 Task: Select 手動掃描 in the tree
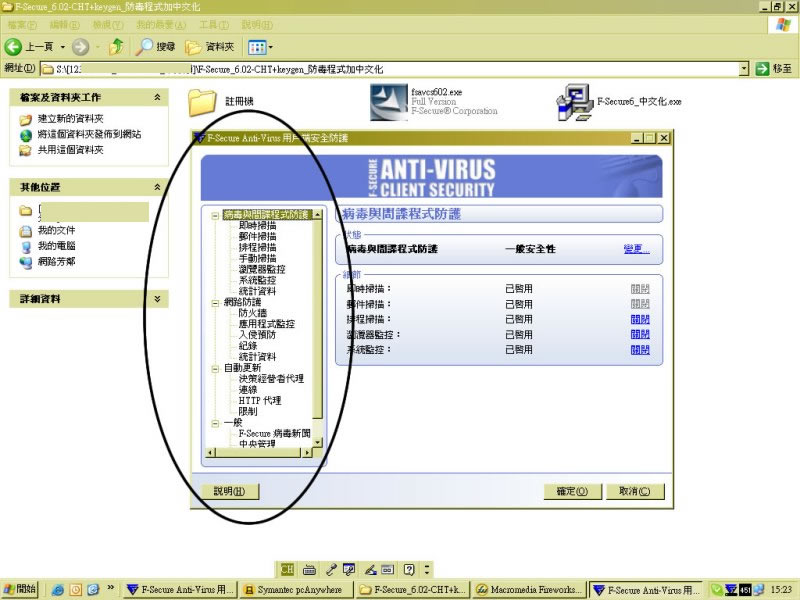click(257, 259)
